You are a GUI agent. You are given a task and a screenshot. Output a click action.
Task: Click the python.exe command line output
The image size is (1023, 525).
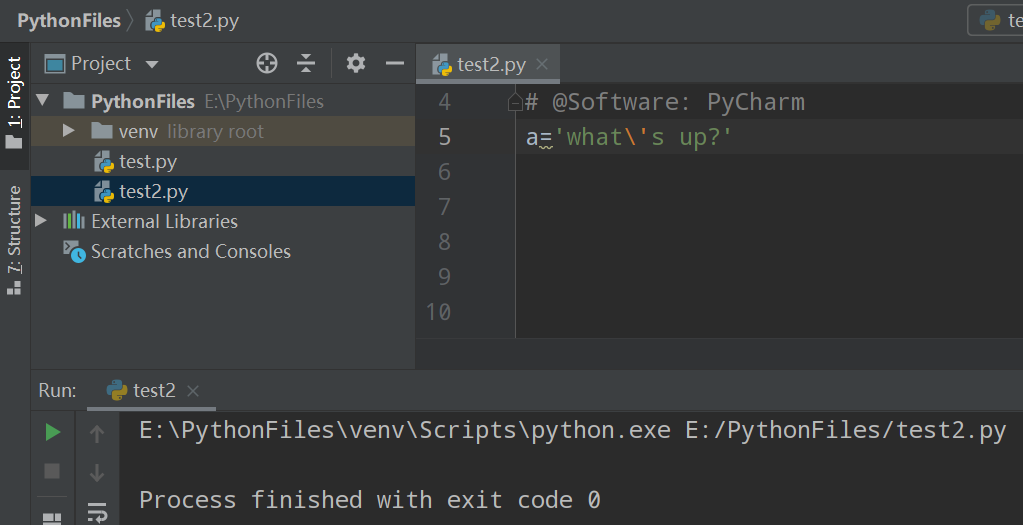tap(573, 430)
